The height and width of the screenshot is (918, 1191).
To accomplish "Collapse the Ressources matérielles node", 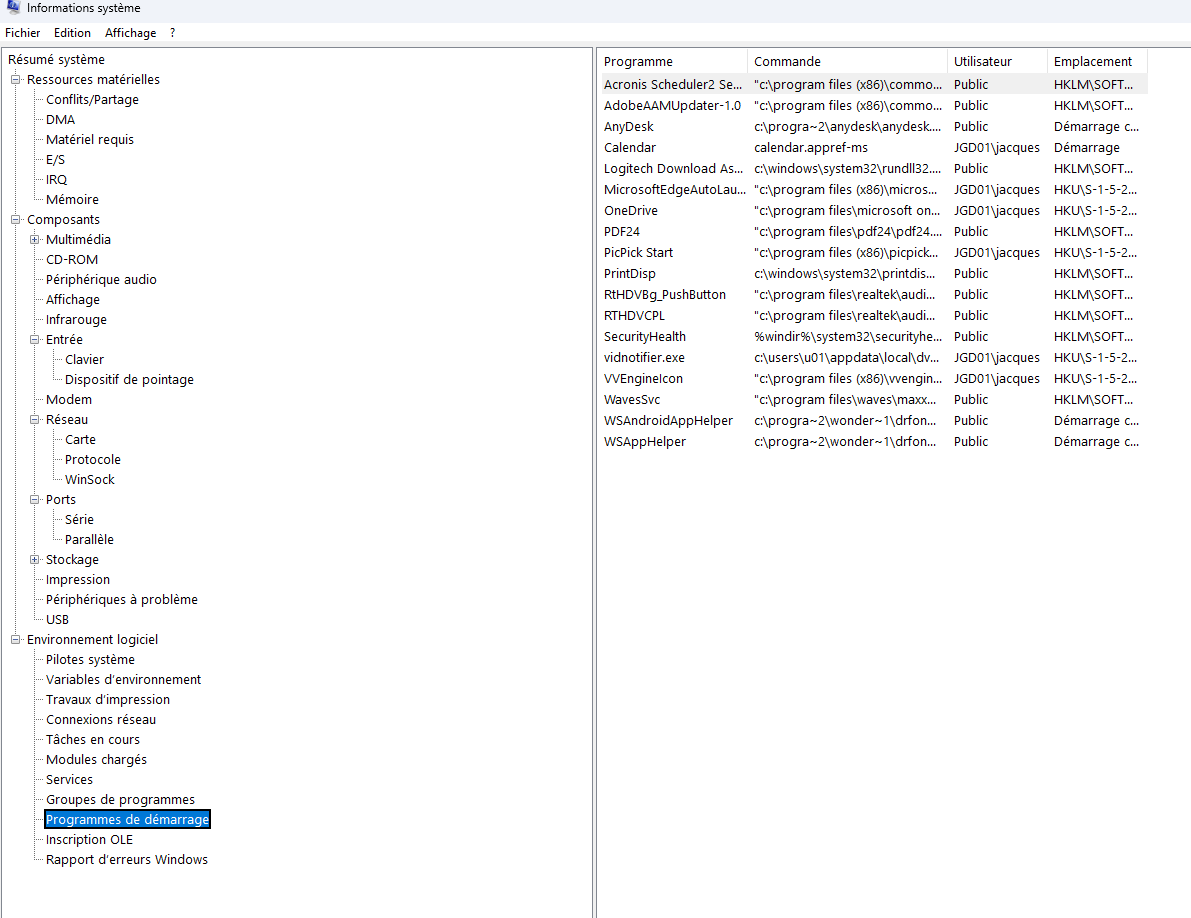I will pos(15,80).
